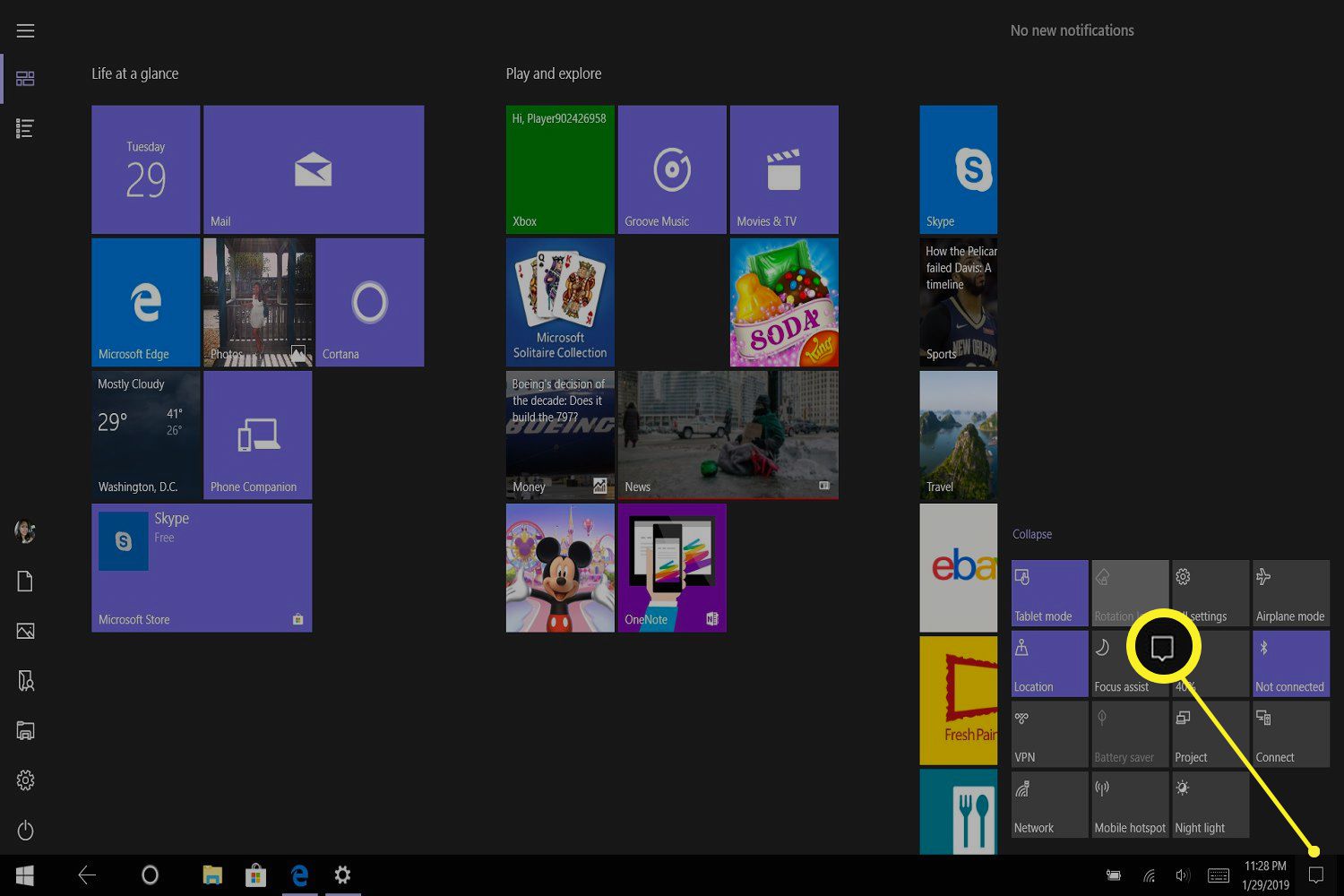Open the calendar tile showing Tuesday 29
The width and height of the screenshot is (1344, 896).
(145, 169)
